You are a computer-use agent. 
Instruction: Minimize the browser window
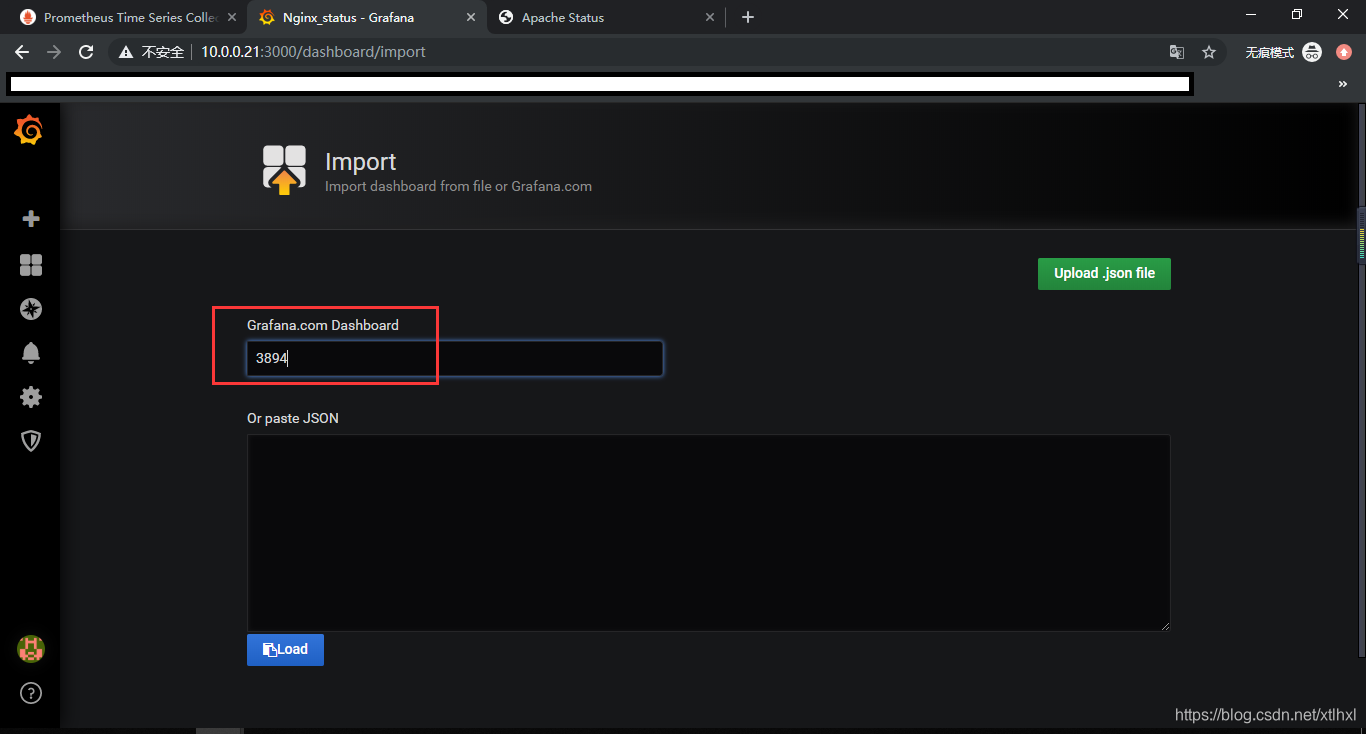[x=1250, y=15]
